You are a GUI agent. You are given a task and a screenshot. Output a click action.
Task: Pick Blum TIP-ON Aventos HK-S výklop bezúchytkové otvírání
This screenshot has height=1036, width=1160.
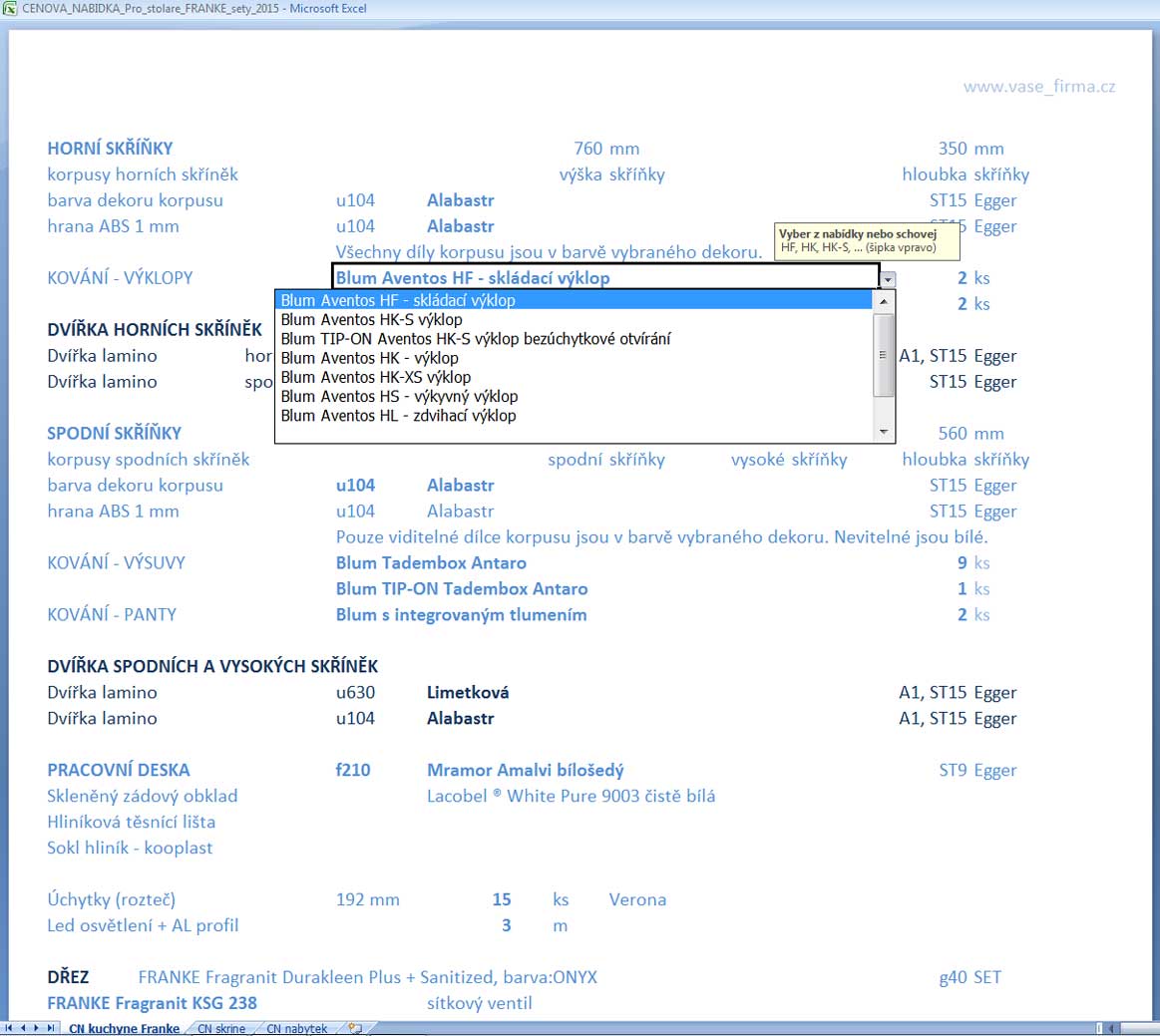pyautogui.click(x=575, y=339)
